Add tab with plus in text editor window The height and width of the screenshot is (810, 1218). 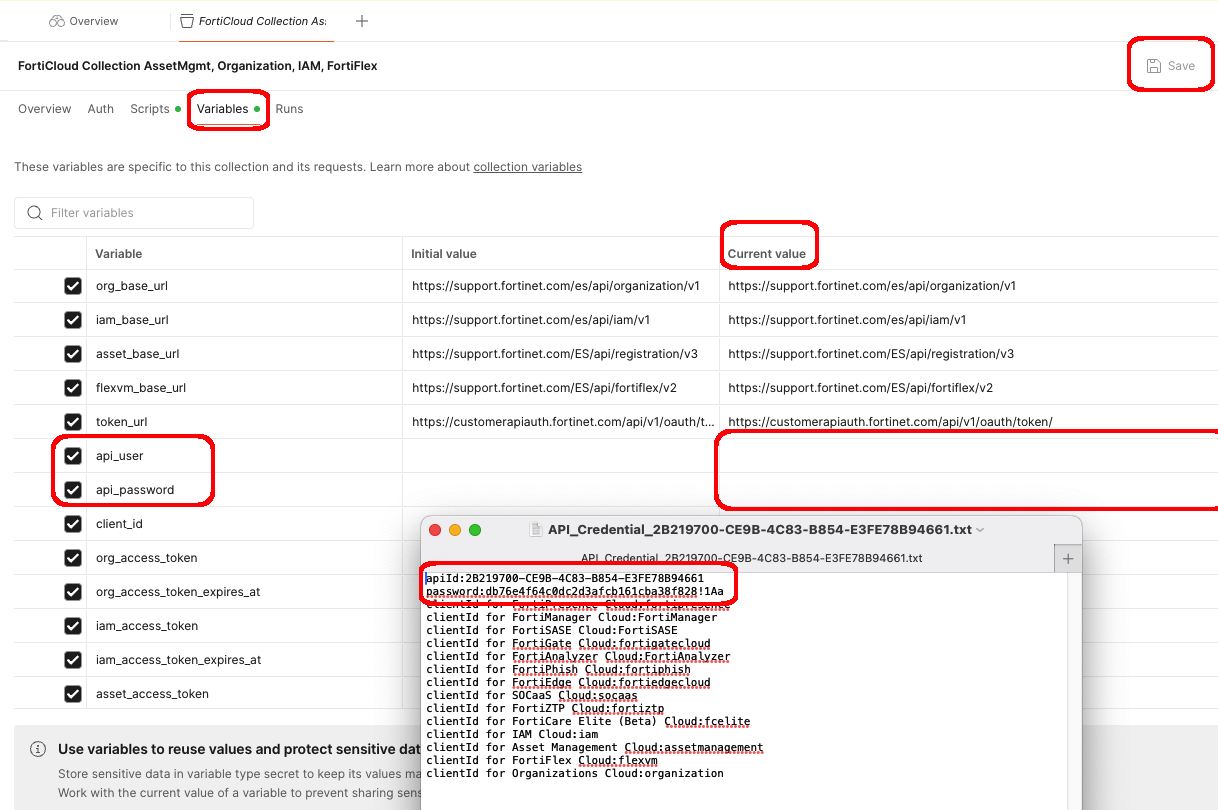(x=1068, y=559)
